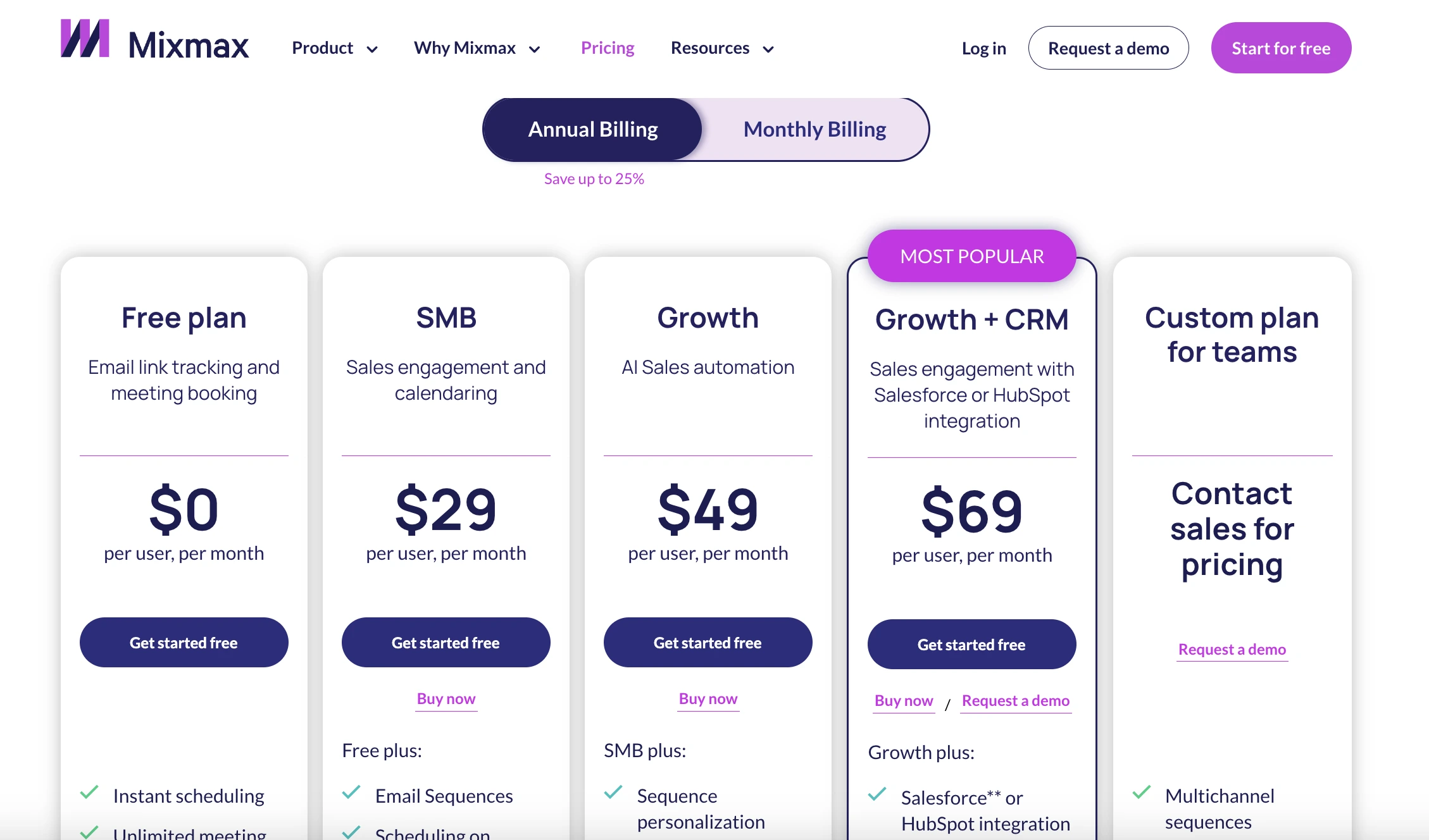The width and height of the screenshot is (1429, 840).
Task: Click the checkmark beside Sequence personalization
Action: coord(613,792)
